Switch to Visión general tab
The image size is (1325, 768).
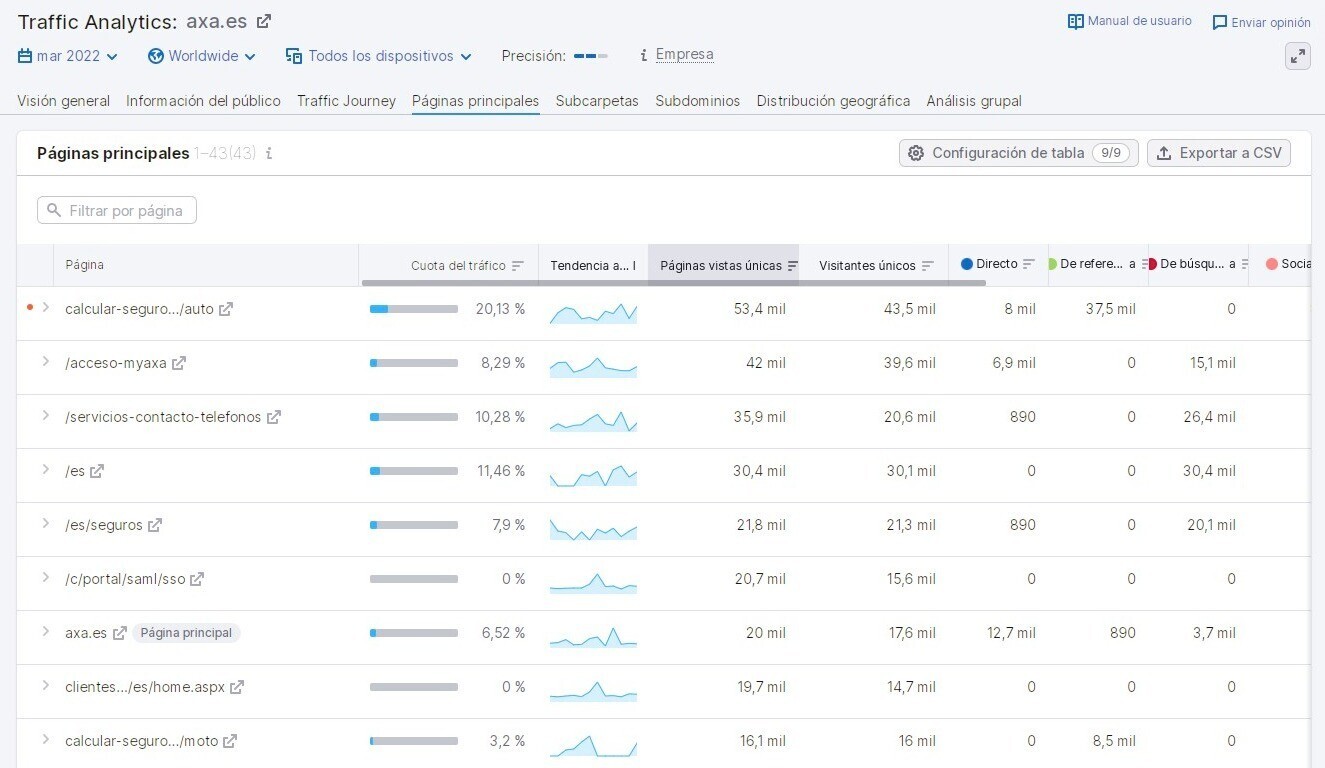click(64, 101)
